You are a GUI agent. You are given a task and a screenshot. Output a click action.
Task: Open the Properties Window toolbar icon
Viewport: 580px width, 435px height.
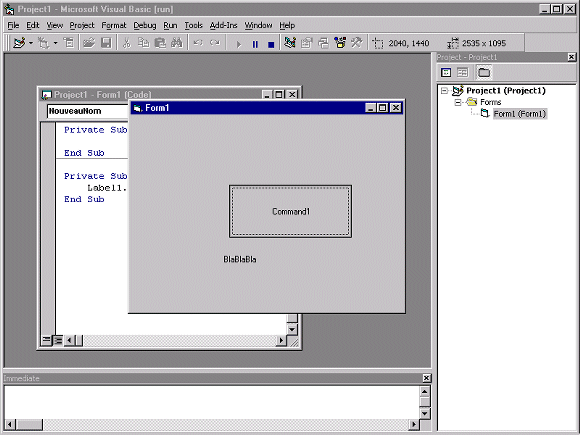[x=307, y=43]
